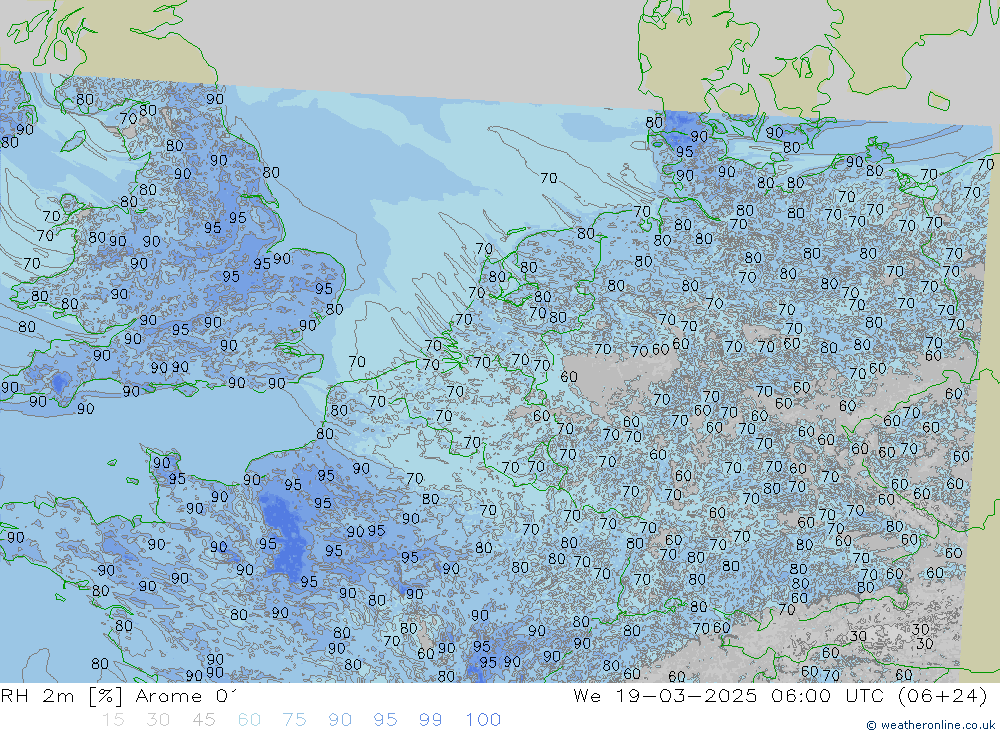The height and width of the screenshot is (733, 1000).
Task: Click the weatheronline.co.uk copyright text
Action: point(930,725)
